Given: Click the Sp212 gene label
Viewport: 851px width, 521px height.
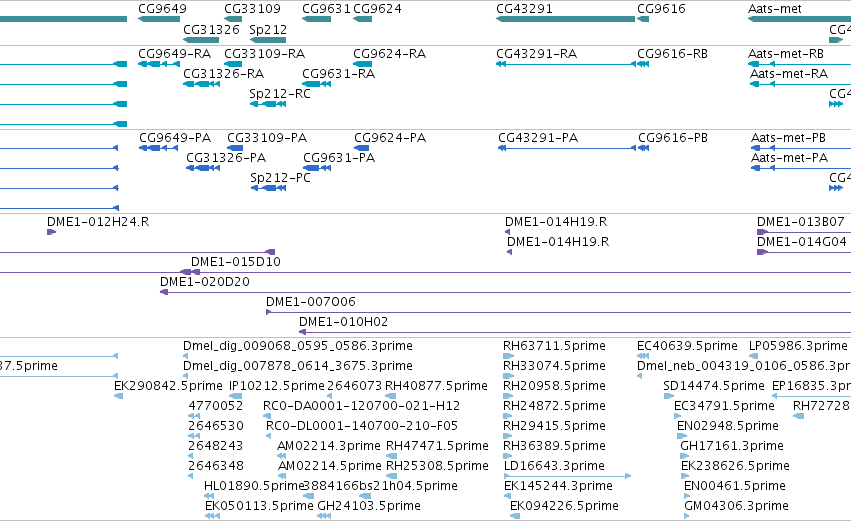Looking at the screenshot, I should (x=268, y=29).
